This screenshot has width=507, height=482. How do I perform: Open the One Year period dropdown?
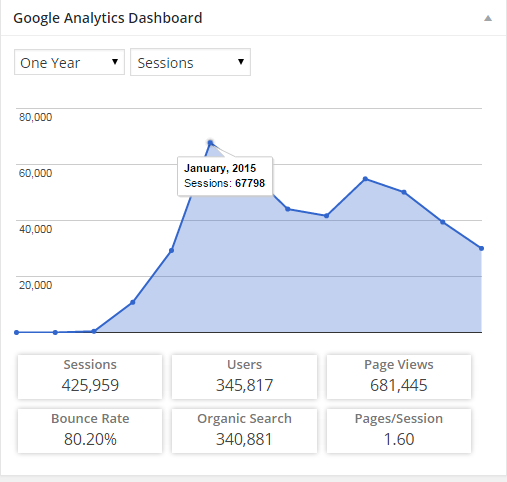tap(69, 62)
